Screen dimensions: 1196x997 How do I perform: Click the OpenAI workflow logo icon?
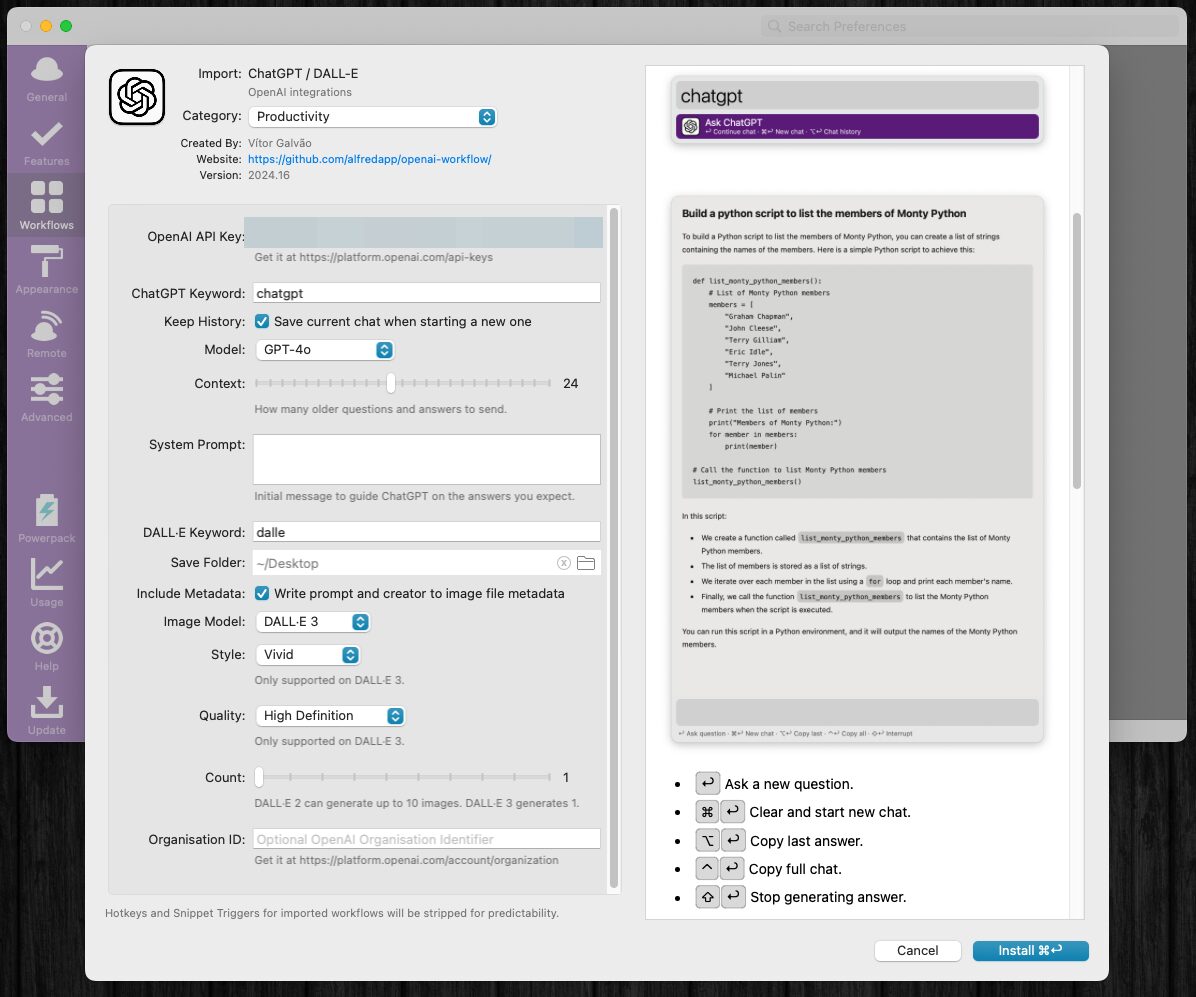pos(136,97)
